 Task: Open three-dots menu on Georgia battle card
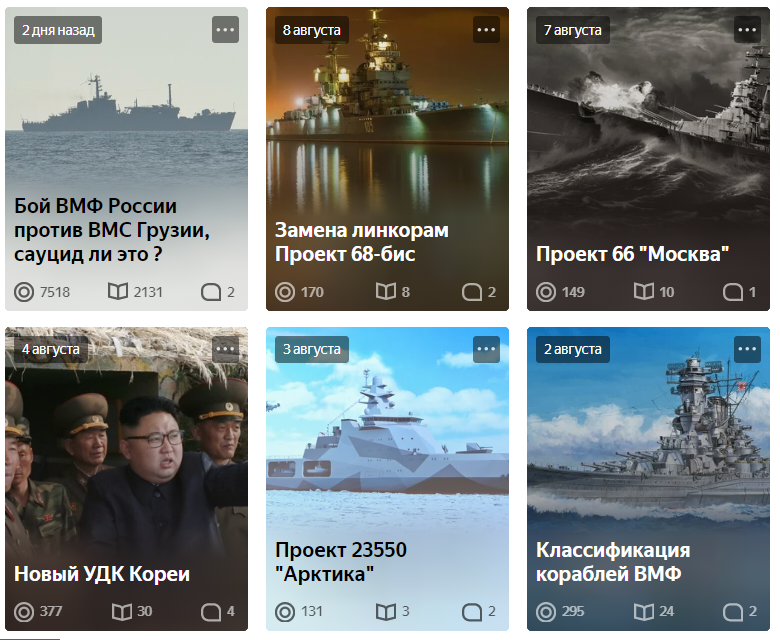[225, 30]
